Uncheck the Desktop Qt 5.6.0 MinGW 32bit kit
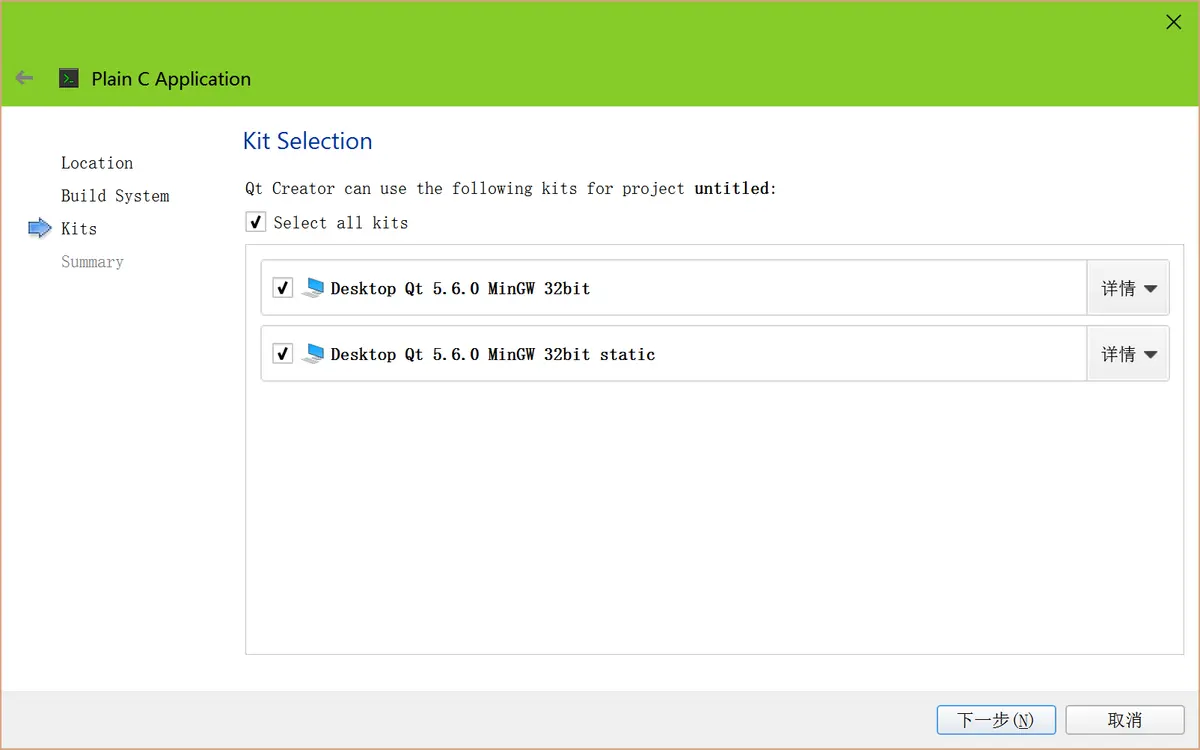The width and height of the screenshot is (1200, 750). [x=283, y=288]
